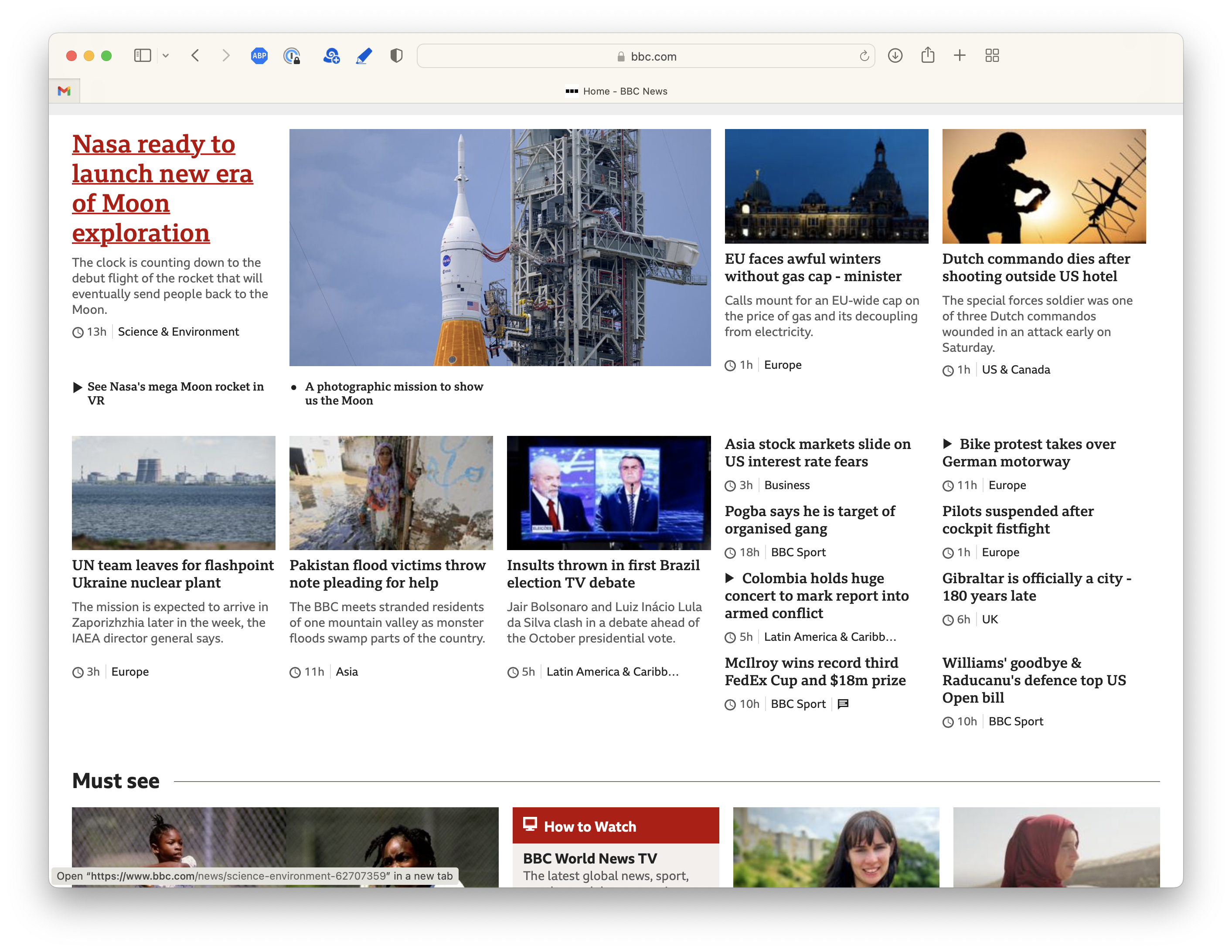This screenshot has width=1232, height=952.
Task: Open Brazil TV debate image
Action: (x=609, y=493)
